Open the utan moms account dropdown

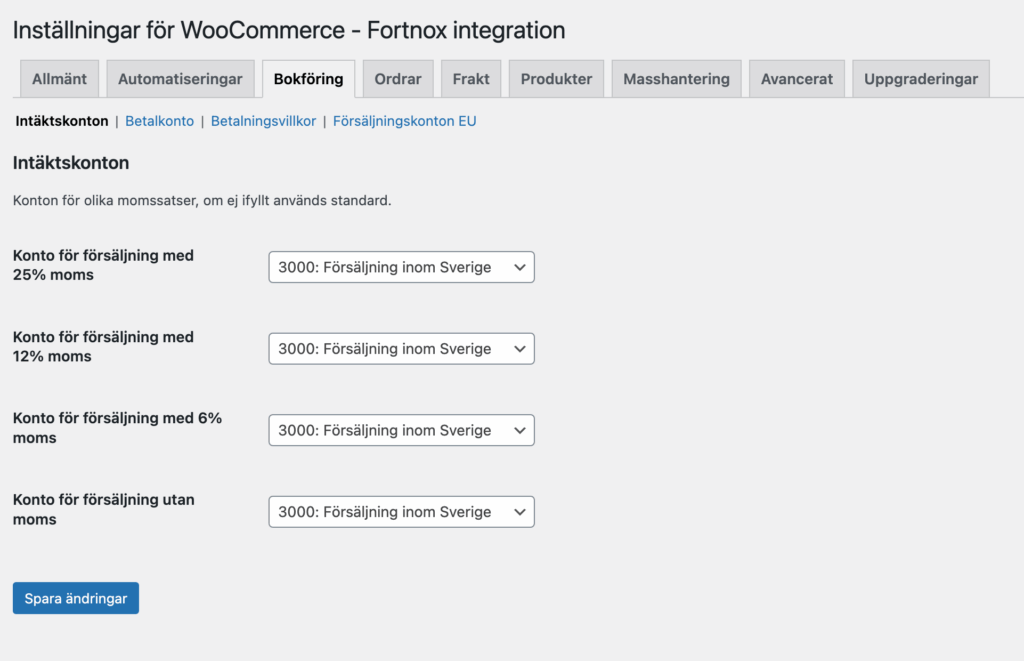[401, 512]
